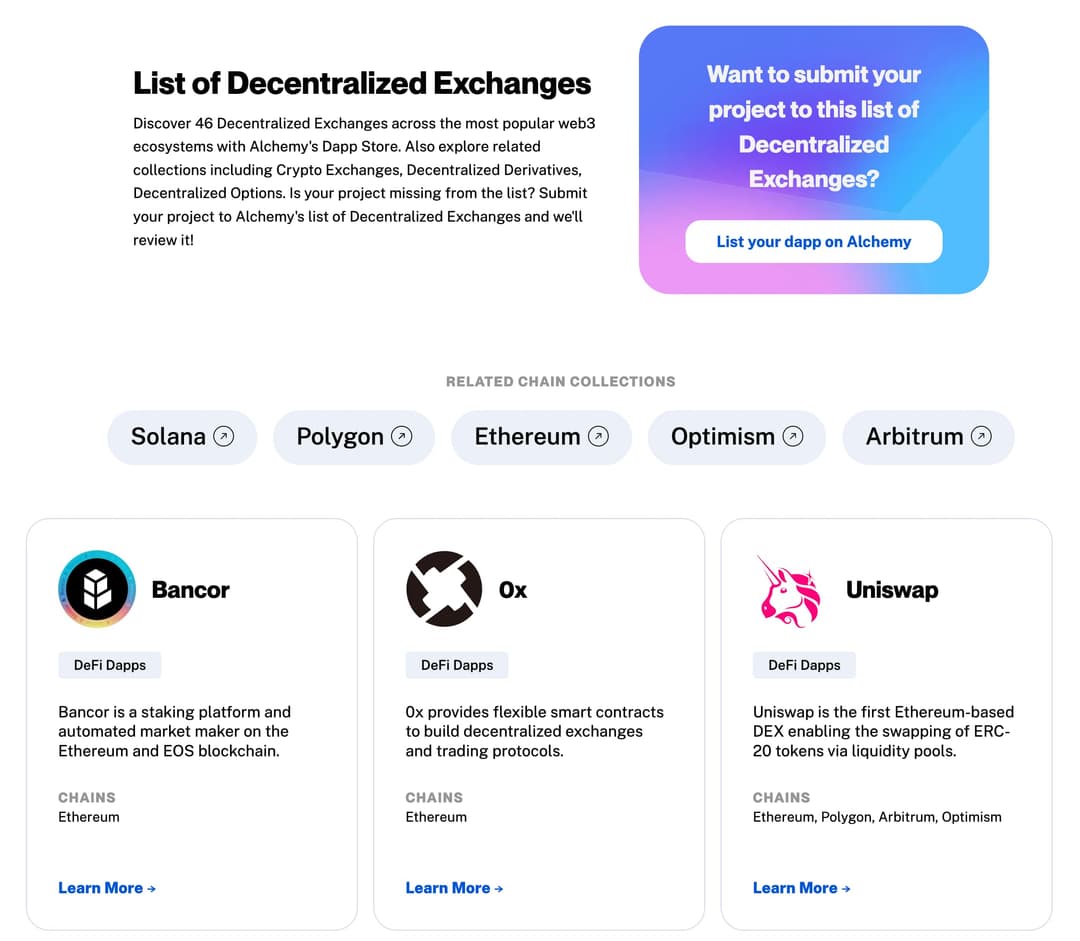Click the arrow icon inside the Arbitrum pill
The image size is (1080, 941).
(981, 436)
